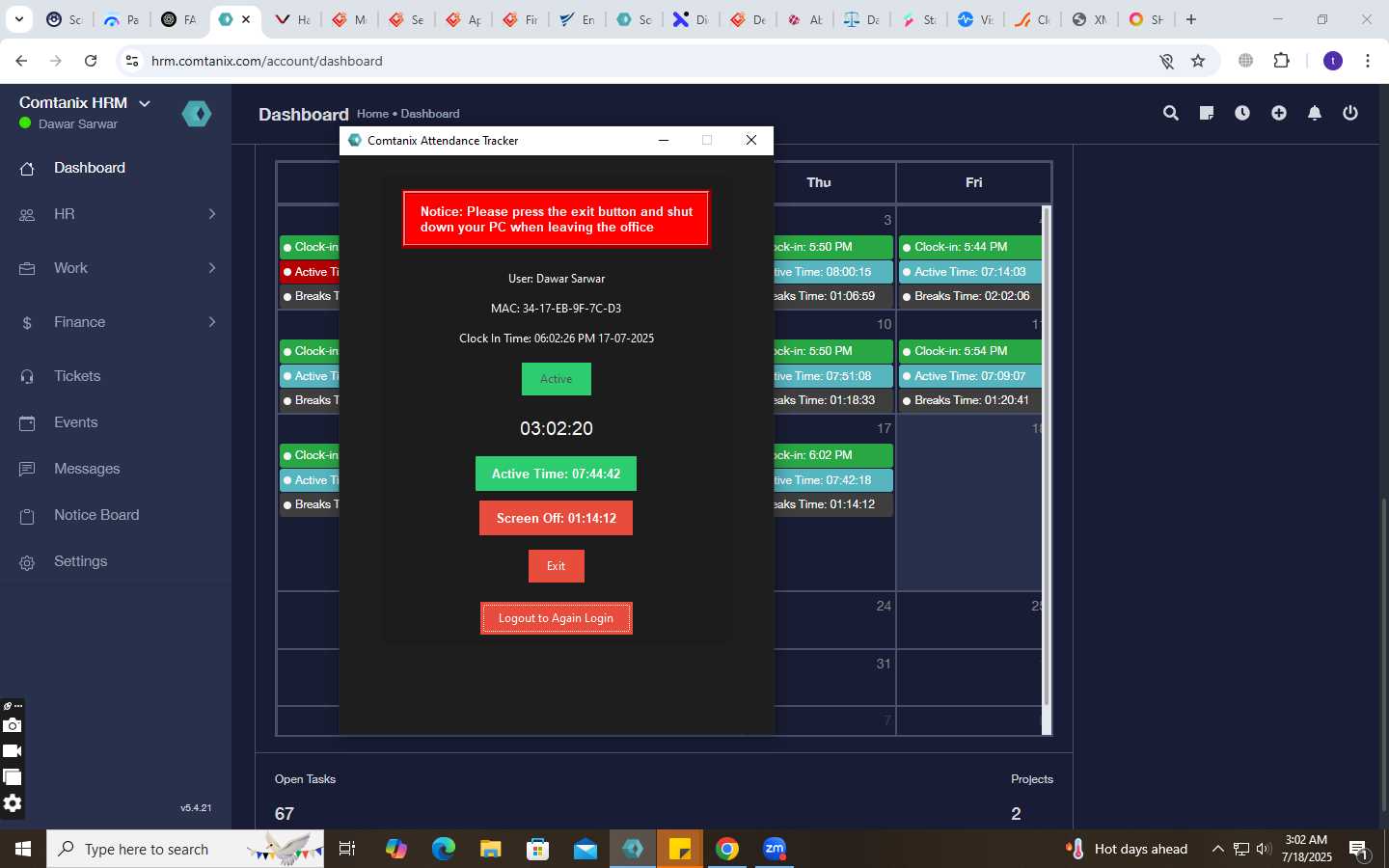Viewport: 1389px width, 868px height.
Task: Expand the Work menu in sidebar
Action: pyautogui.click(x=116, y=268)
